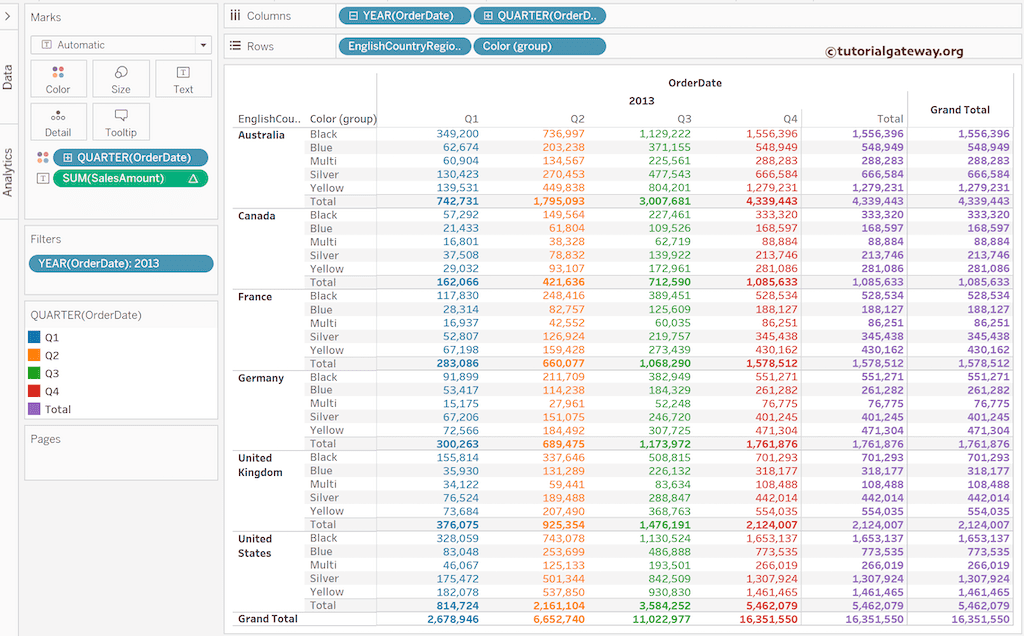
Task: Click the Australia row header
Action: point(261,135)
